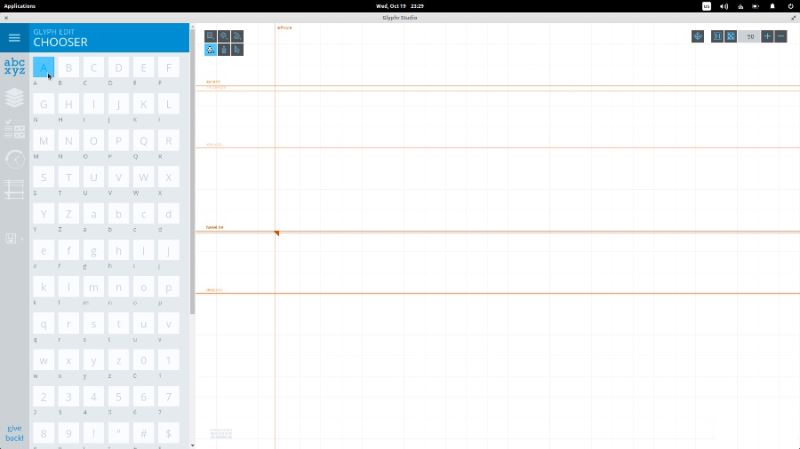Select the selected glyph A tile
This screenshot has width=800, height=449.
[x=43, y=67]
